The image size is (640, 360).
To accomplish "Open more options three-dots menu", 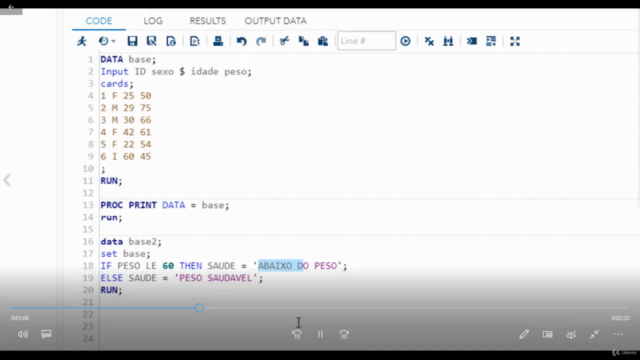I will 618,334.
